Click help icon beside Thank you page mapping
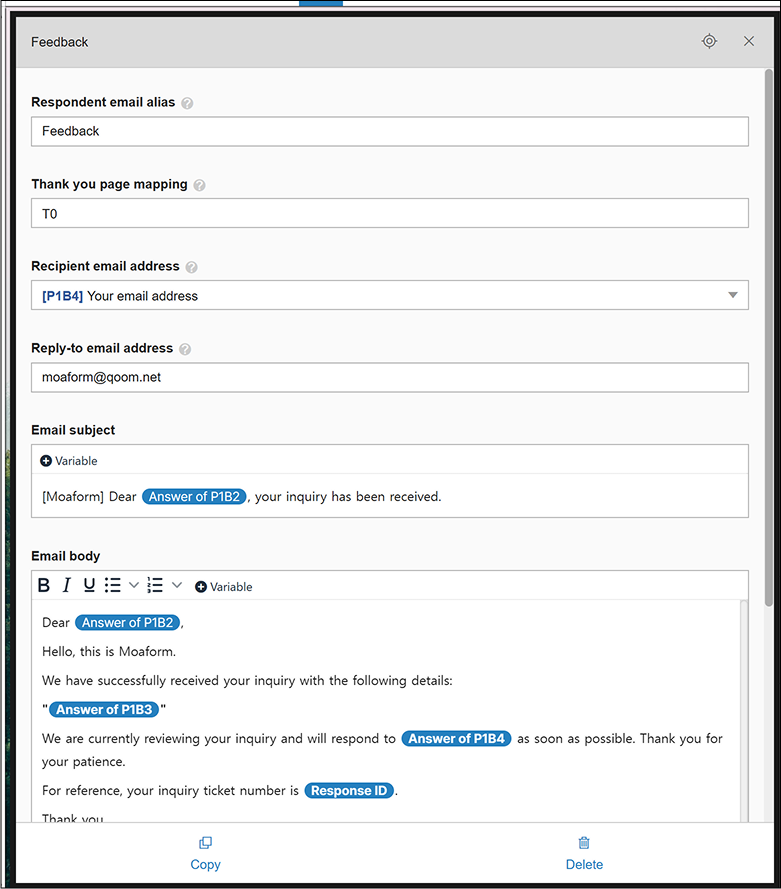This screenshot has height=889, width=781. click(200, 185)
